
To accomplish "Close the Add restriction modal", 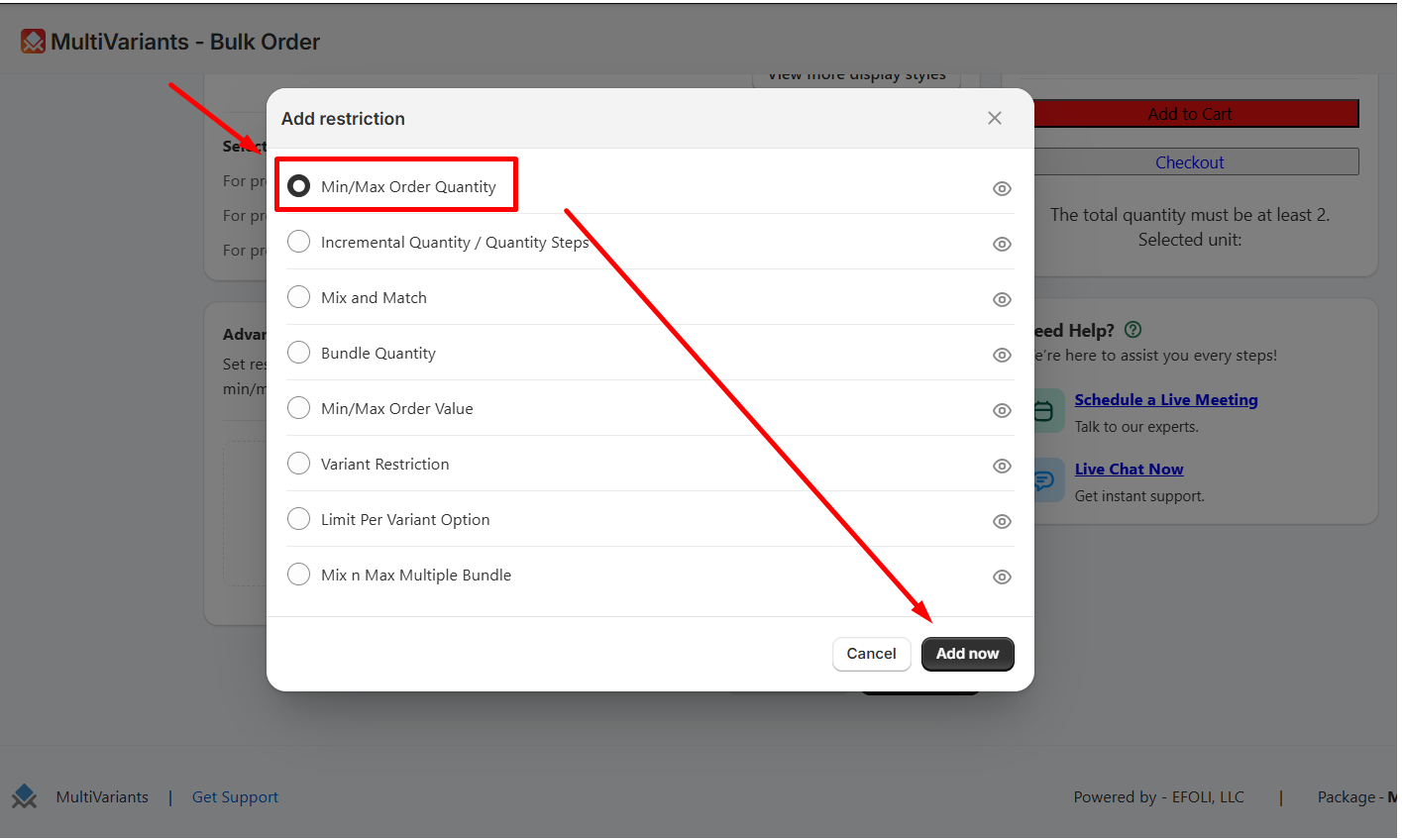I will point(995,118).
